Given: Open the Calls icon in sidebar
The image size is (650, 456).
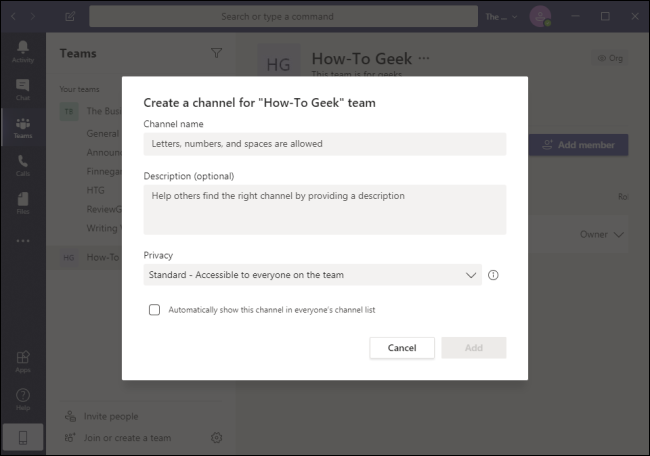Looking at the screenshot, I should pyautogui.click(x=22, y=165).
